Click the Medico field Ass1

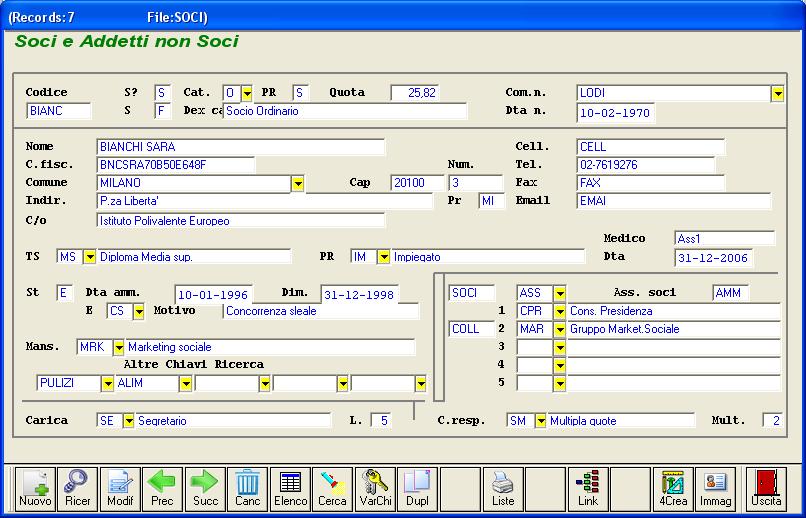click(724, 239)
